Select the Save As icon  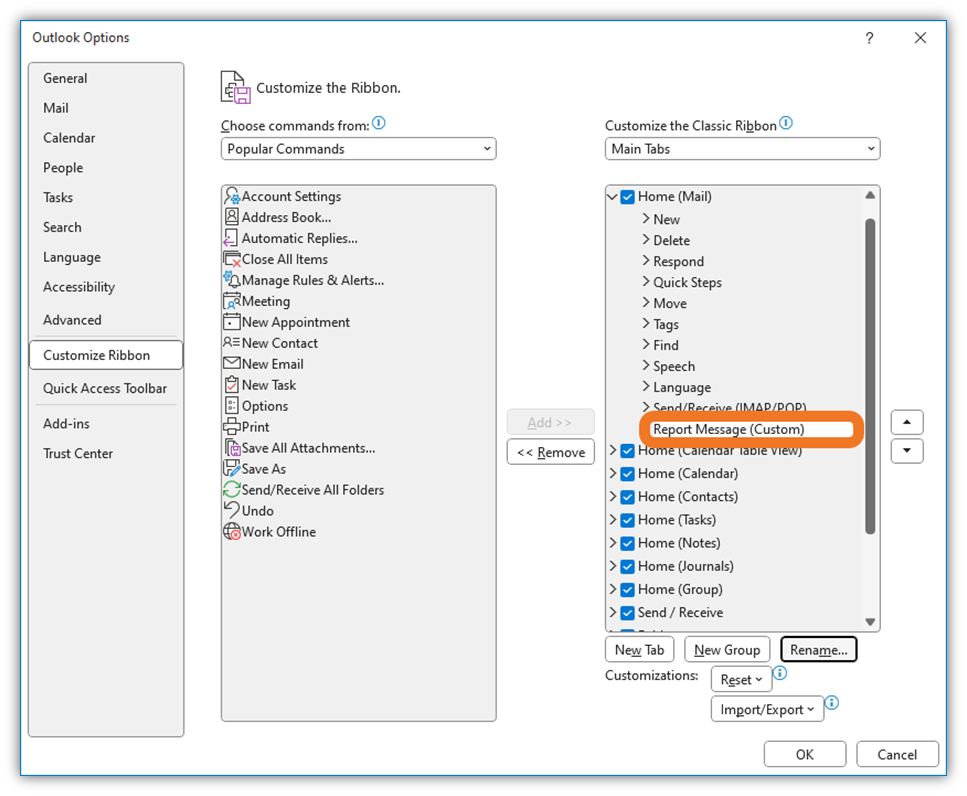232,468
